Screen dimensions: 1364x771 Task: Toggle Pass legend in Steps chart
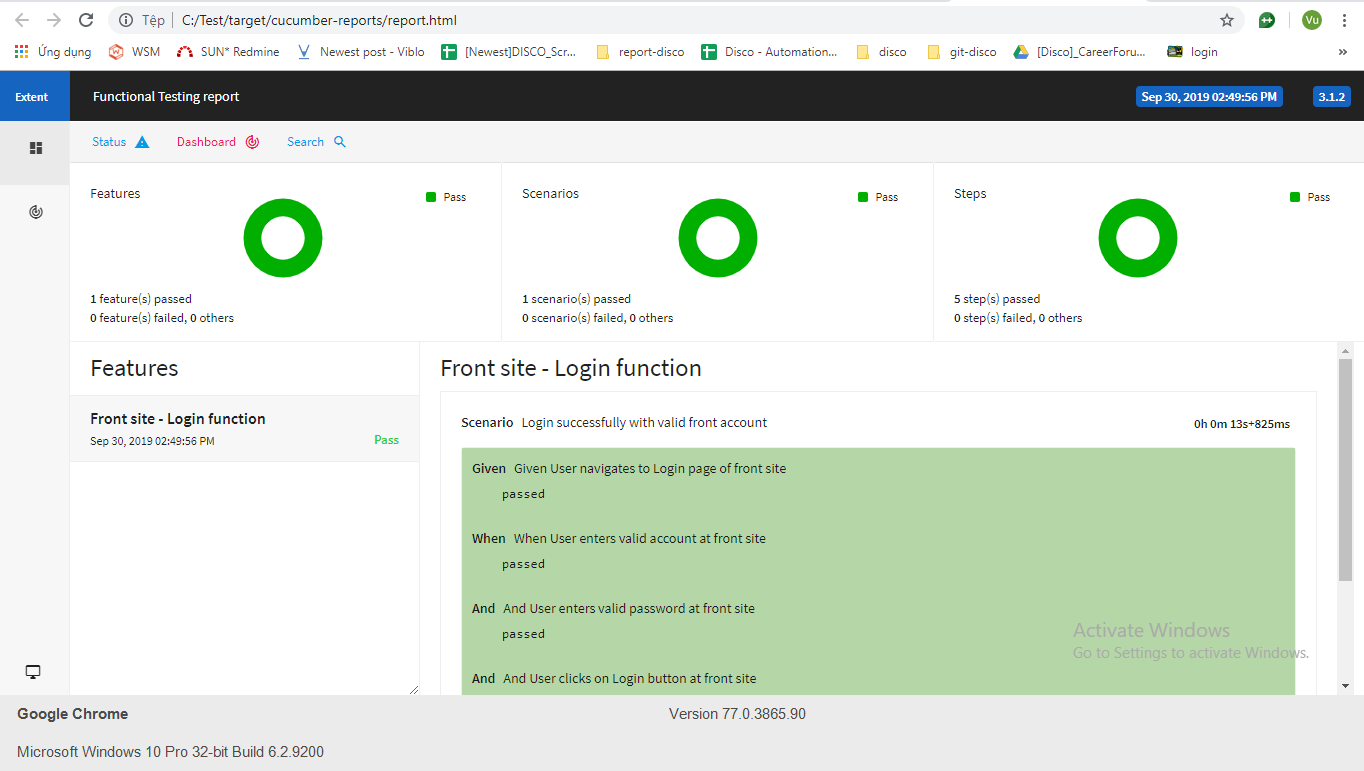(1310, 197)
